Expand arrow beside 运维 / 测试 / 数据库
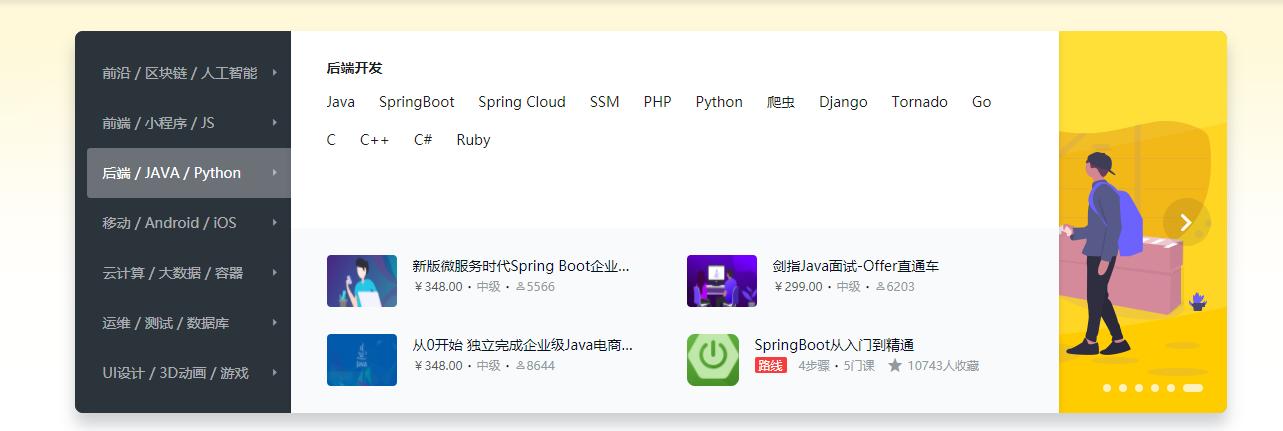Screen dimensions: 1283x431 (274, 322)
